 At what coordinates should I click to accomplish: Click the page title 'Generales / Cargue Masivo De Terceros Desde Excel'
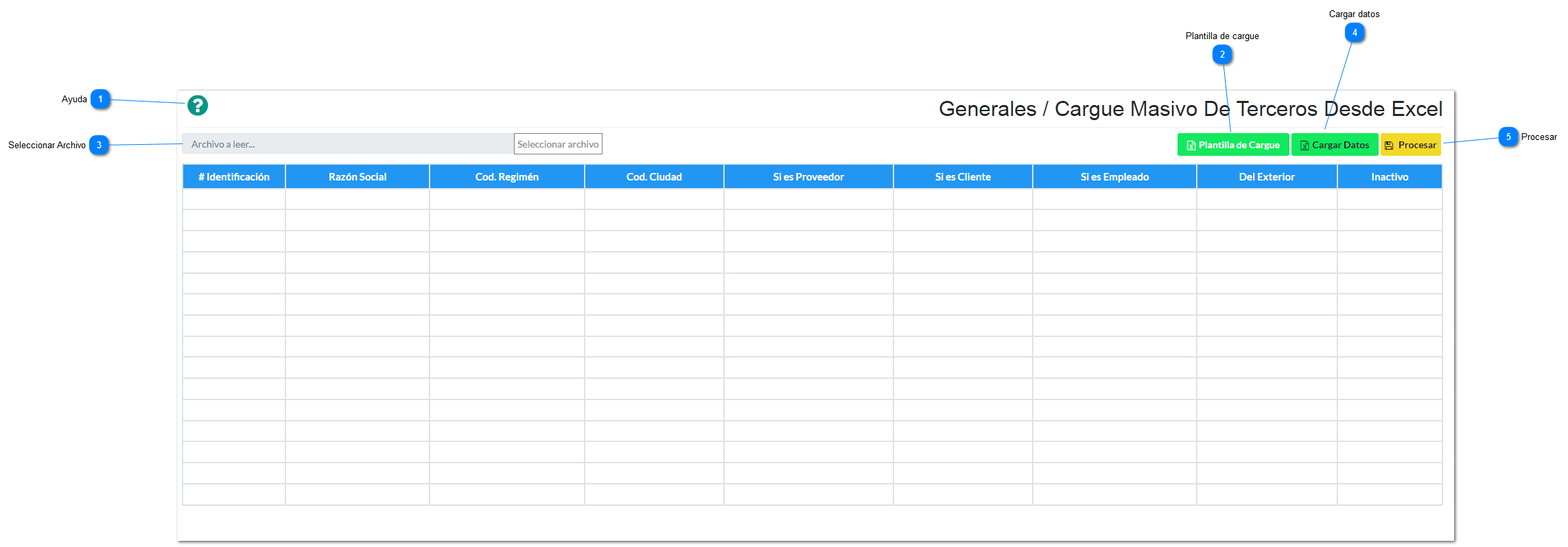pos(1191,108)
